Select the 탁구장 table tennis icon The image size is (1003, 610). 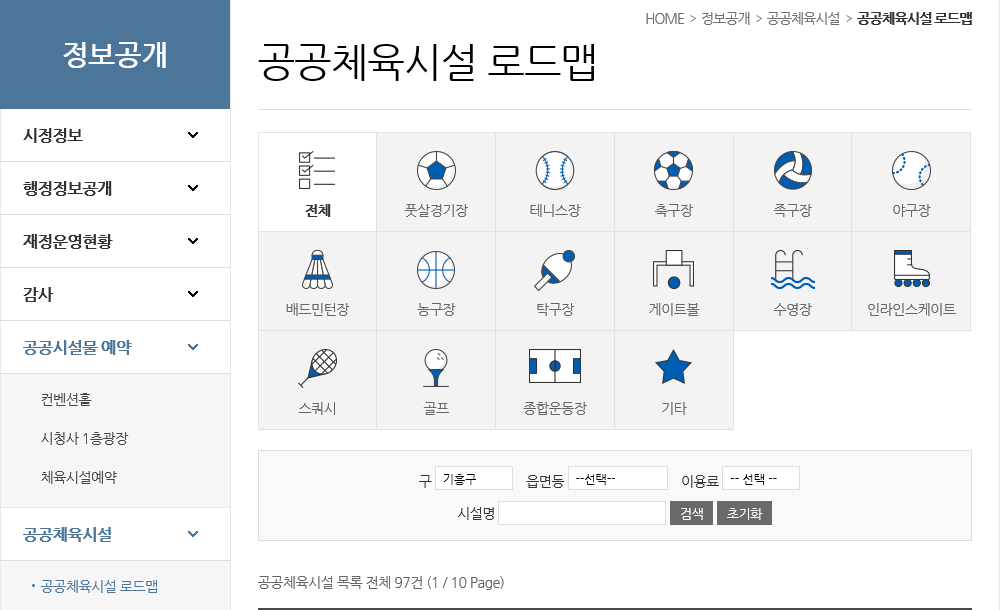click(x=555, y=270)
